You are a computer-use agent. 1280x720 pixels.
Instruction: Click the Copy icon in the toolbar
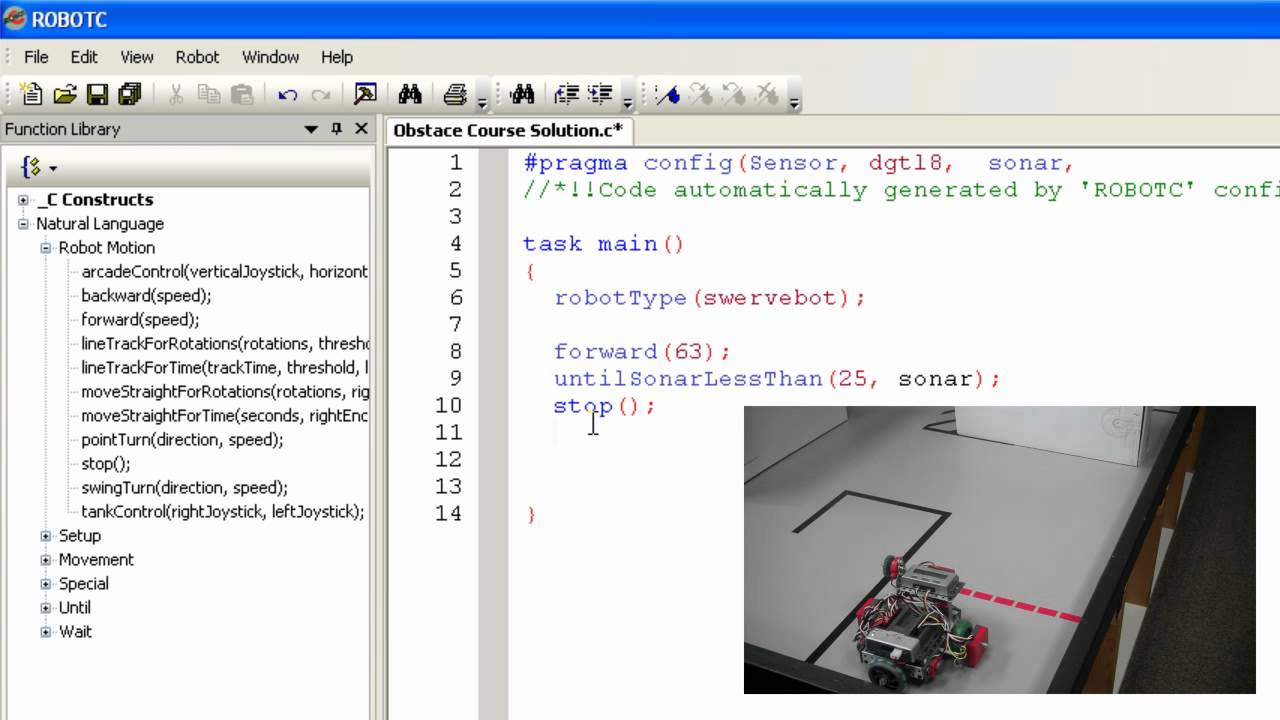click(x=209, y=95)
